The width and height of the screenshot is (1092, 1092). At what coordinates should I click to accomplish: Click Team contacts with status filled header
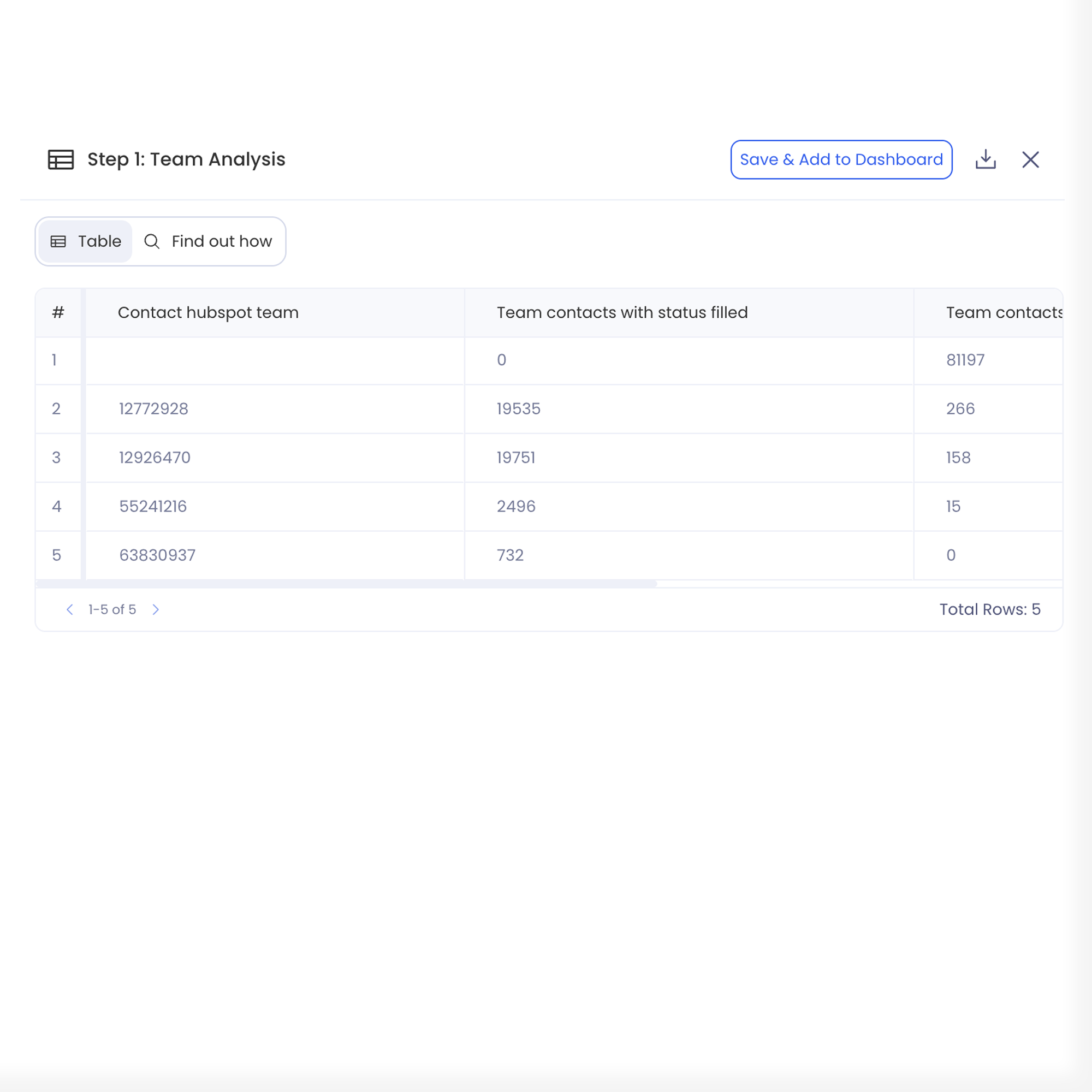point(622,312)
